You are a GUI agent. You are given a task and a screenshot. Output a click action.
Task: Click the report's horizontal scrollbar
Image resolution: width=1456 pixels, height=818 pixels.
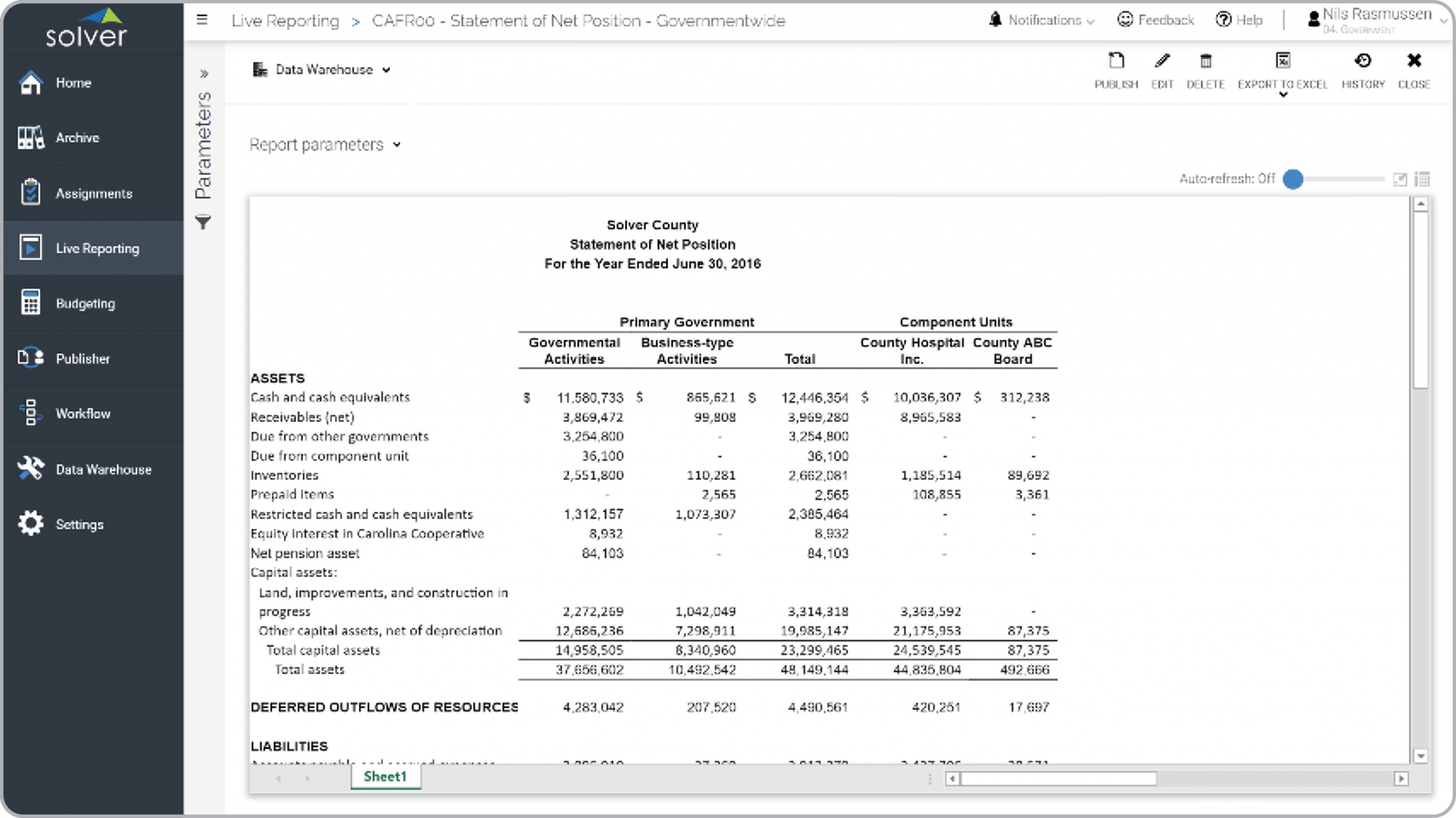1058,778
